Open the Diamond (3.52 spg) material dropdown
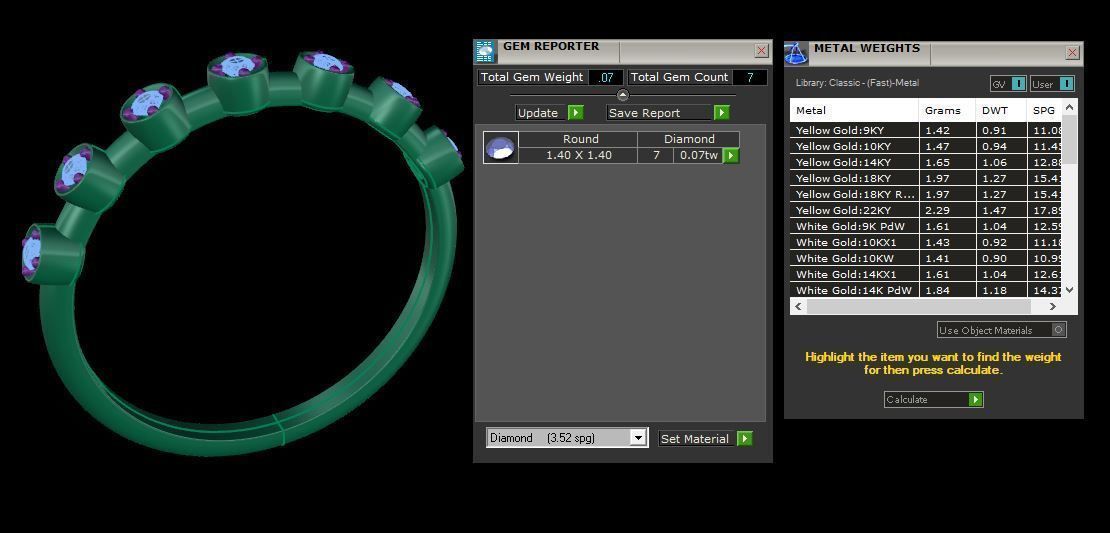This screenshot has width=1110, height=533. click(637, 438)
